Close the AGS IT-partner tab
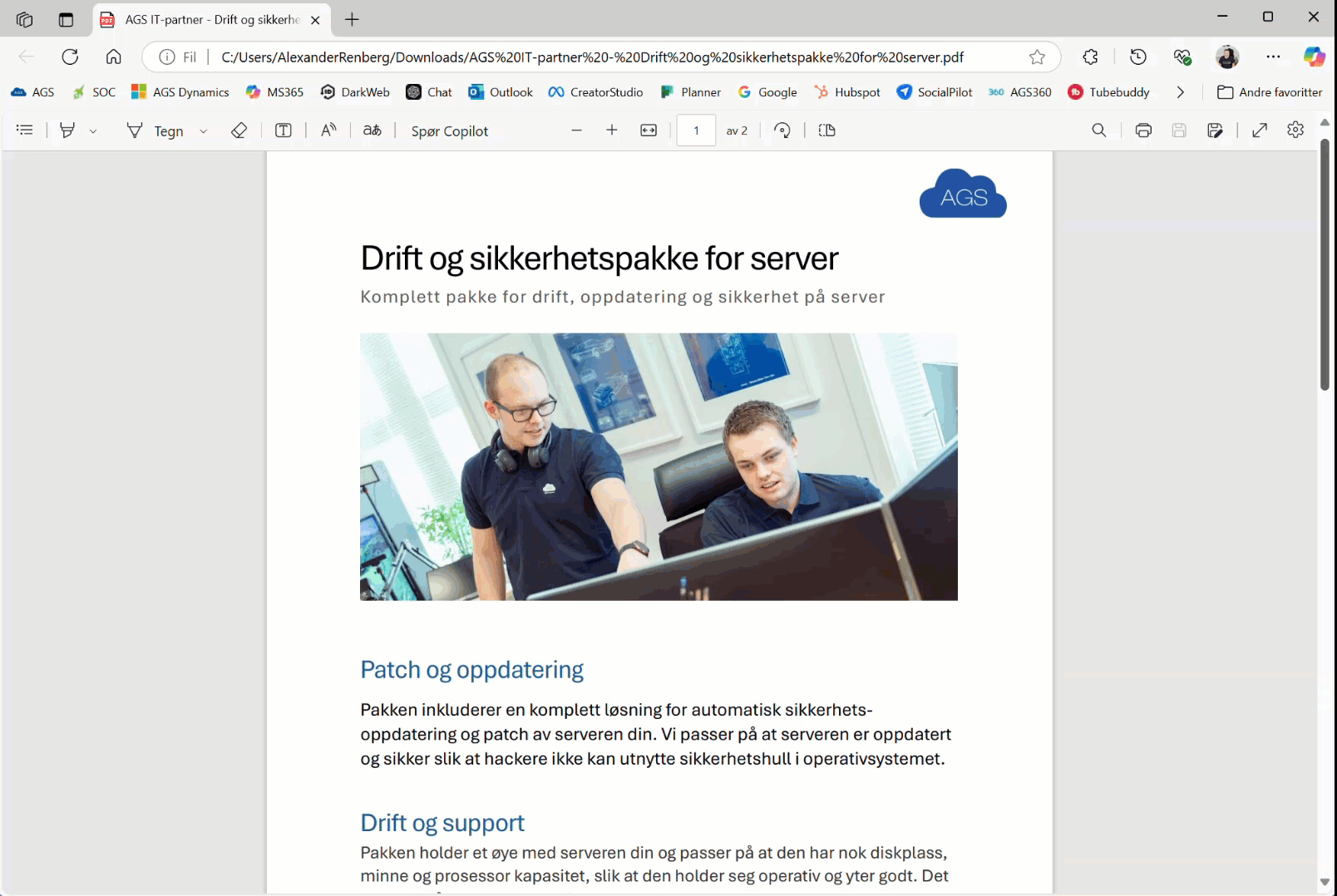 (x=315, y=20)
